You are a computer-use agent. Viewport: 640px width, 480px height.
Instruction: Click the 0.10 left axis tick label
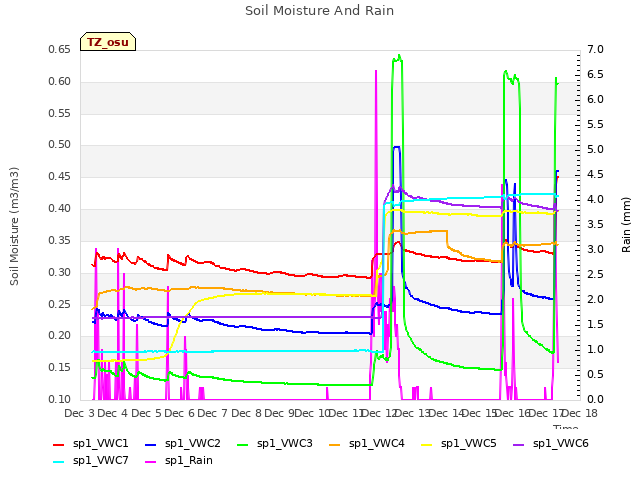[60, 399]
